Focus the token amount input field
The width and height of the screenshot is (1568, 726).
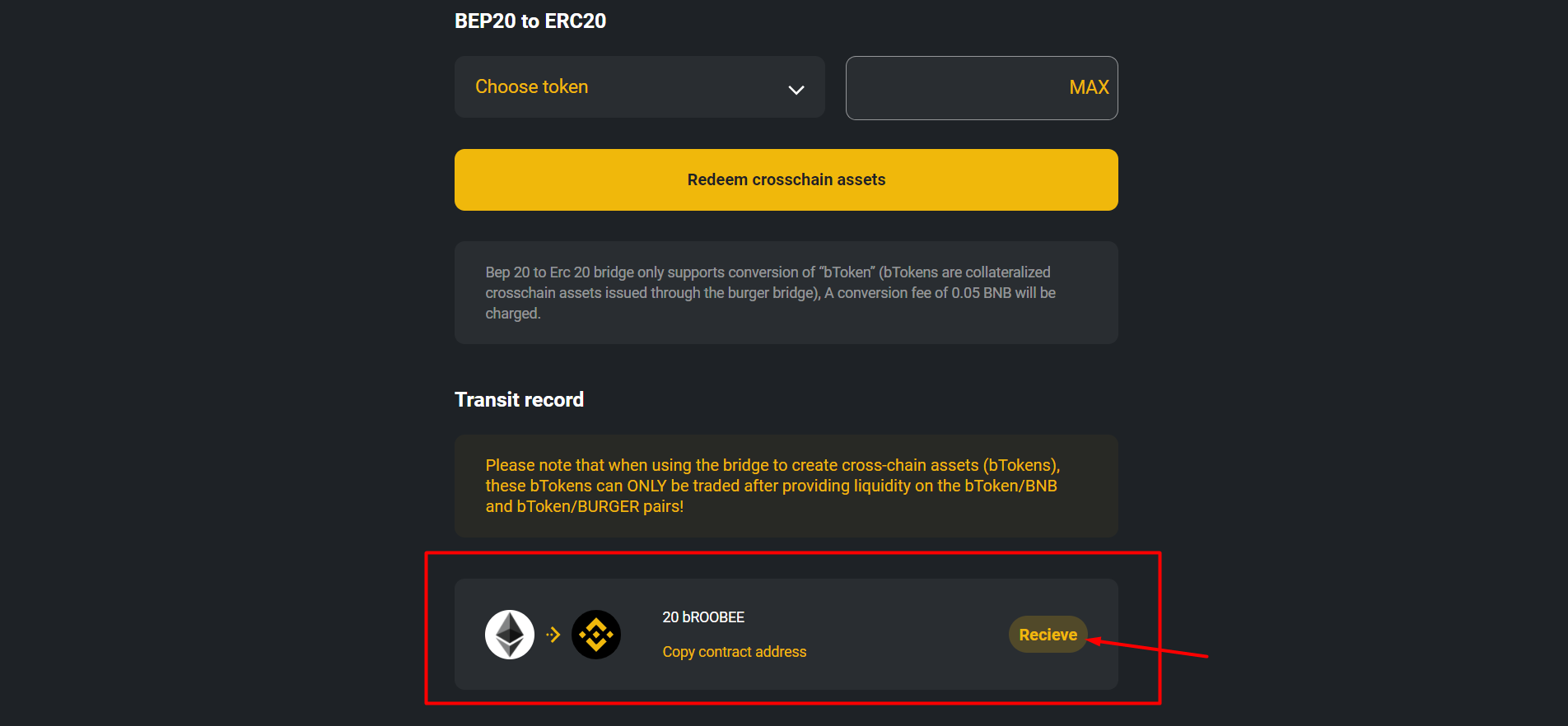[x=982, y=88]
